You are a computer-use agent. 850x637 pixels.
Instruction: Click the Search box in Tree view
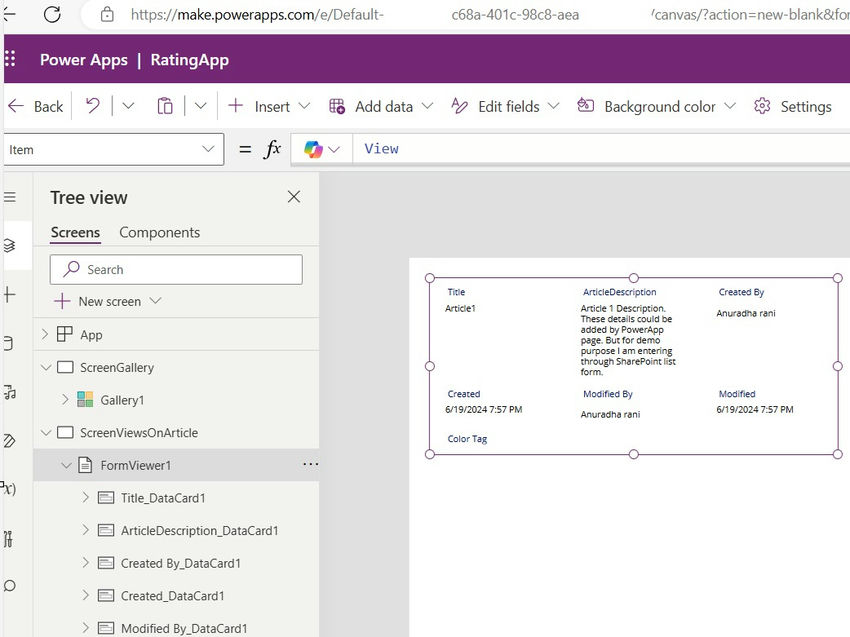pos(175,269)
